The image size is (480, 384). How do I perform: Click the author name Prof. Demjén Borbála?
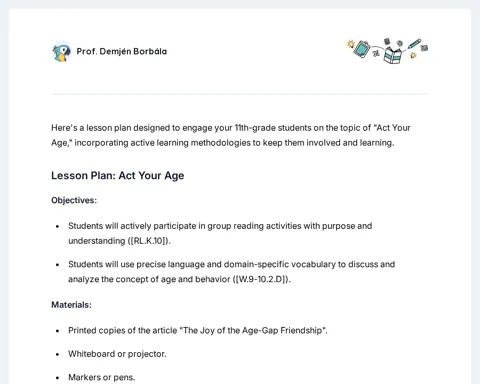tap(122, 51)
